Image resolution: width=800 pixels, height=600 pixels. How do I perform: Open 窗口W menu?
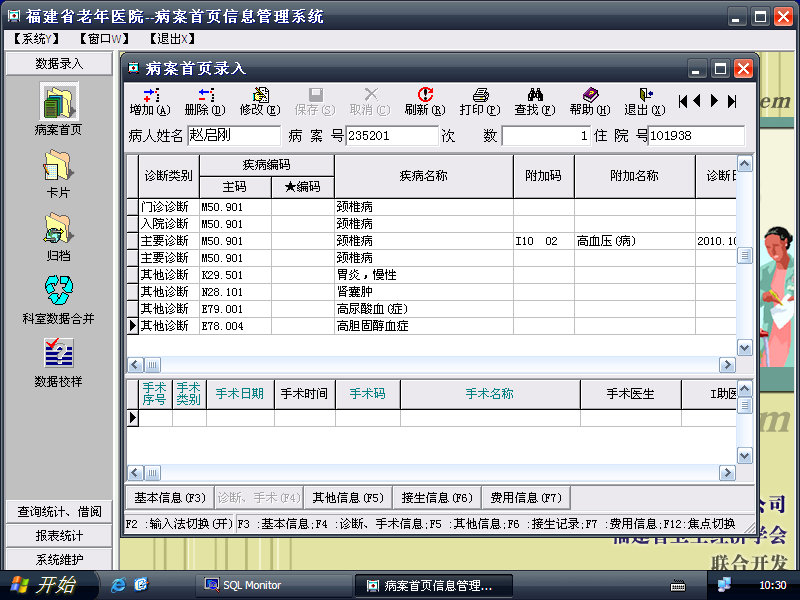[105, 39]
